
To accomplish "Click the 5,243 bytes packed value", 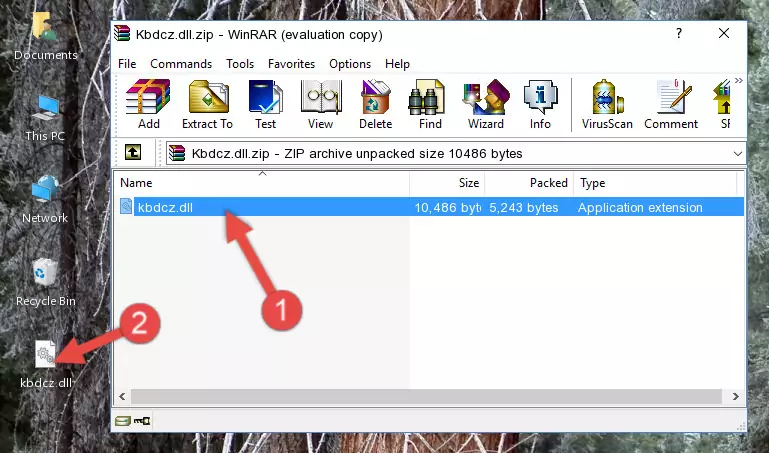I will pyautogui.click(x=523, y=208).
